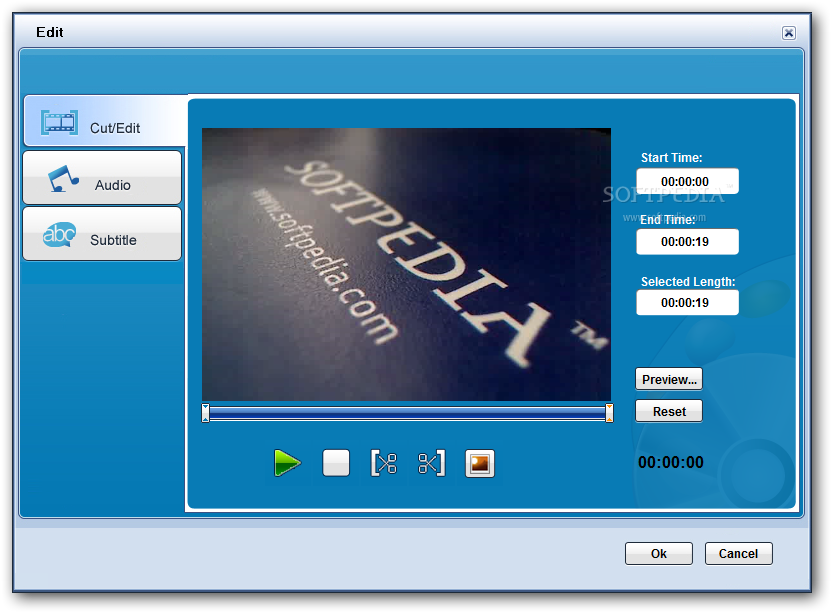Click the middle of the timeline bar
Image resolution: width=832 pixels, height=613 pixels.
click(x=407, y=413)
